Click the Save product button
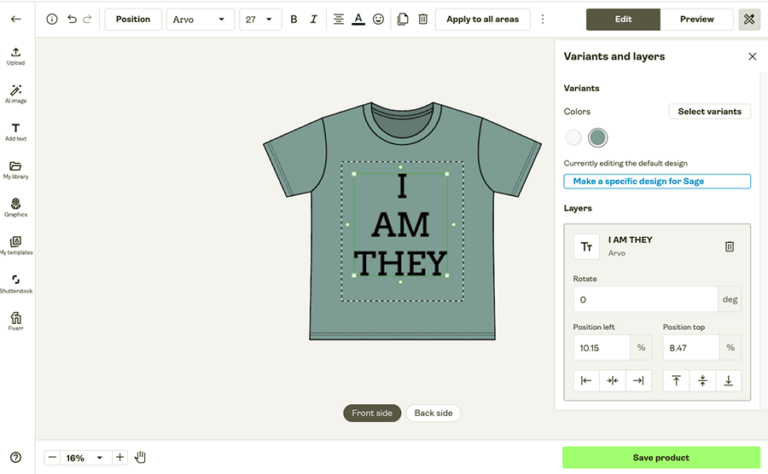 click(660, 457)
